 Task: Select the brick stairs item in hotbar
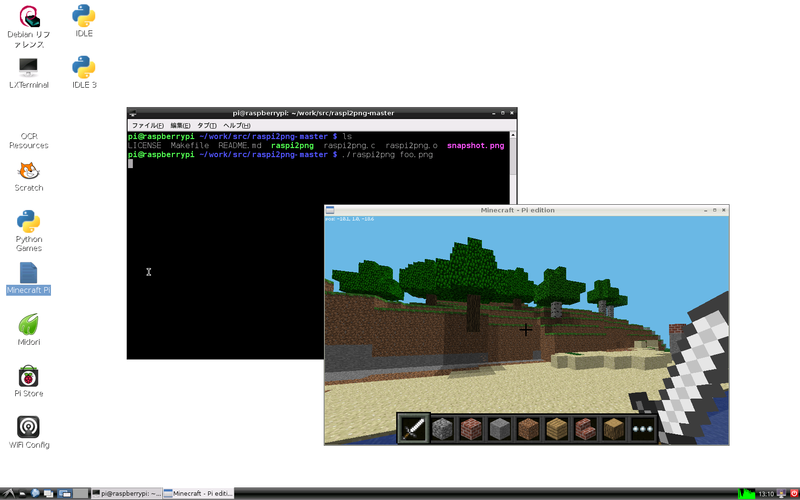585,429
